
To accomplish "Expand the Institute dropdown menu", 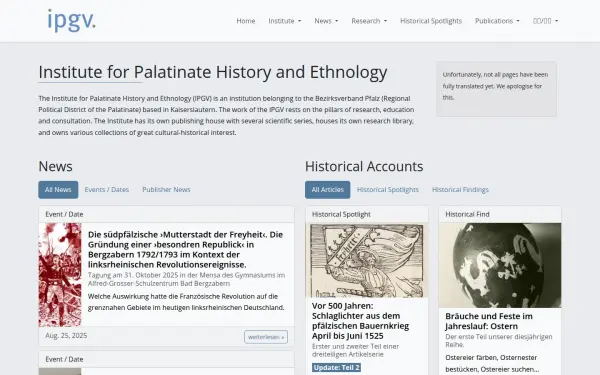I will (x=285, y=21).
